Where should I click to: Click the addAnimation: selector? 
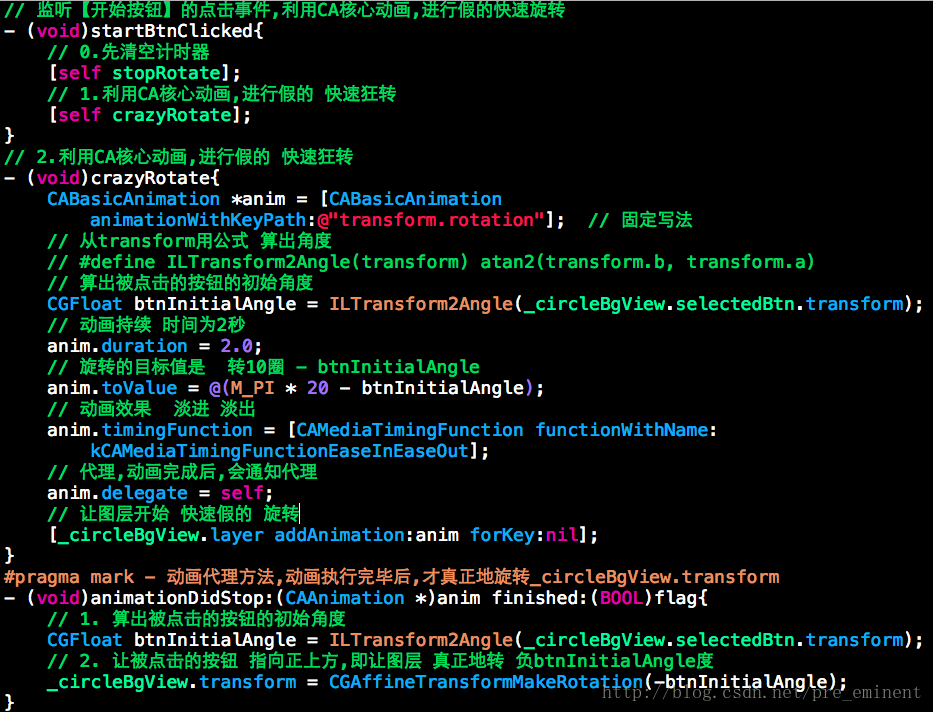[344, 535]
